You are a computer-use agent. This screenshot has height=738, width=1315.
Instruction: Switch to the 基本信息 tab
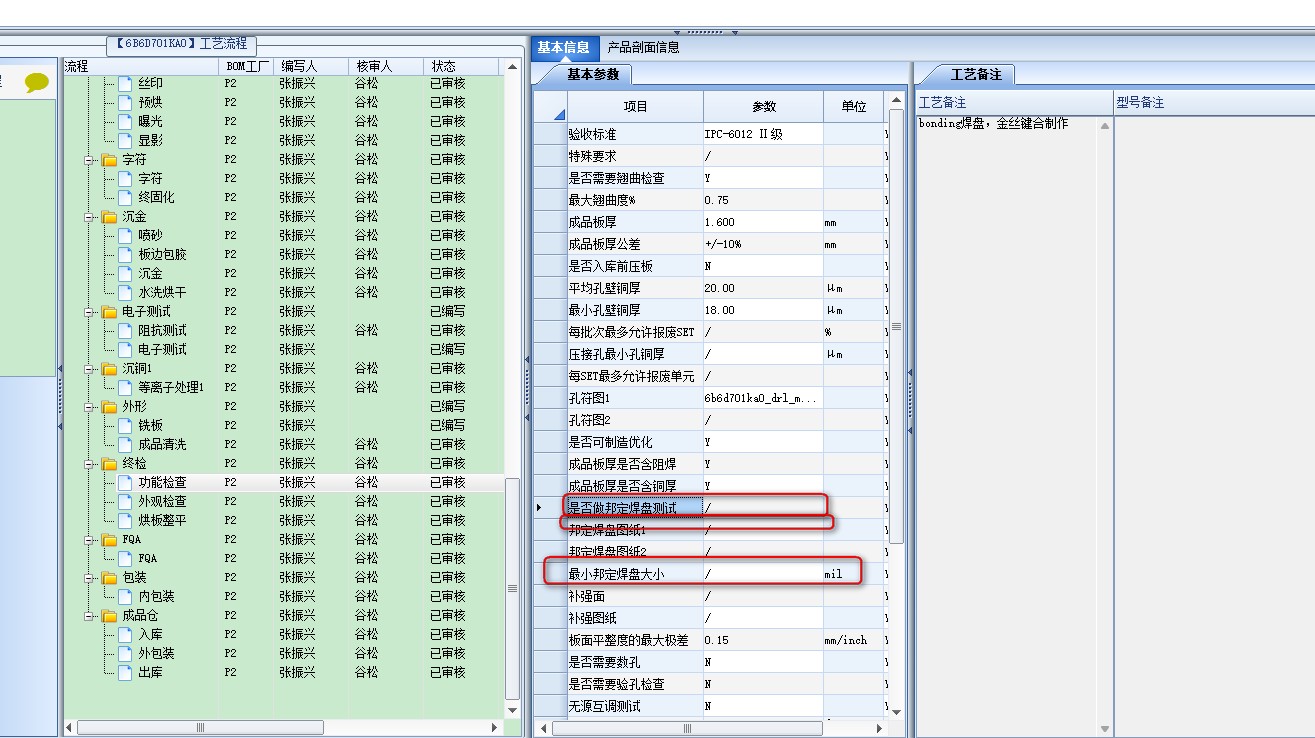point(563,47)
